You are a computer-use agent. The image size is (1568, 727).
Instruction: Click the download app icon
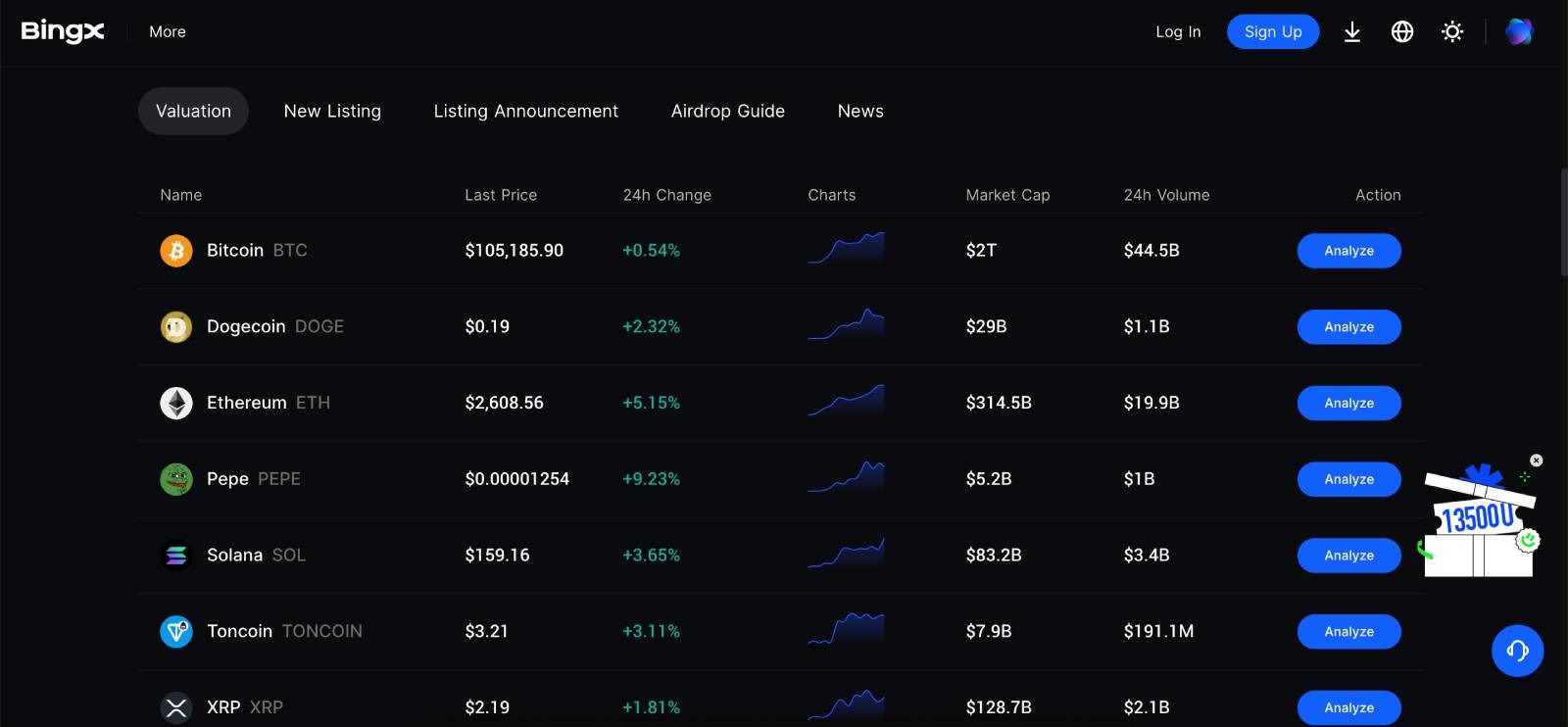[1352, 31]
